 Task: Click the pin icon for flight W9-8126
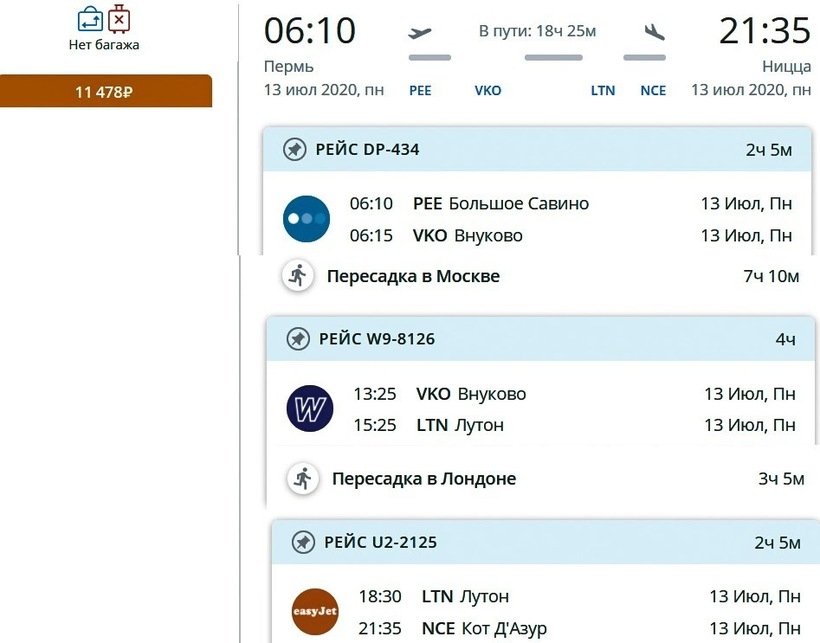point(297,339)
